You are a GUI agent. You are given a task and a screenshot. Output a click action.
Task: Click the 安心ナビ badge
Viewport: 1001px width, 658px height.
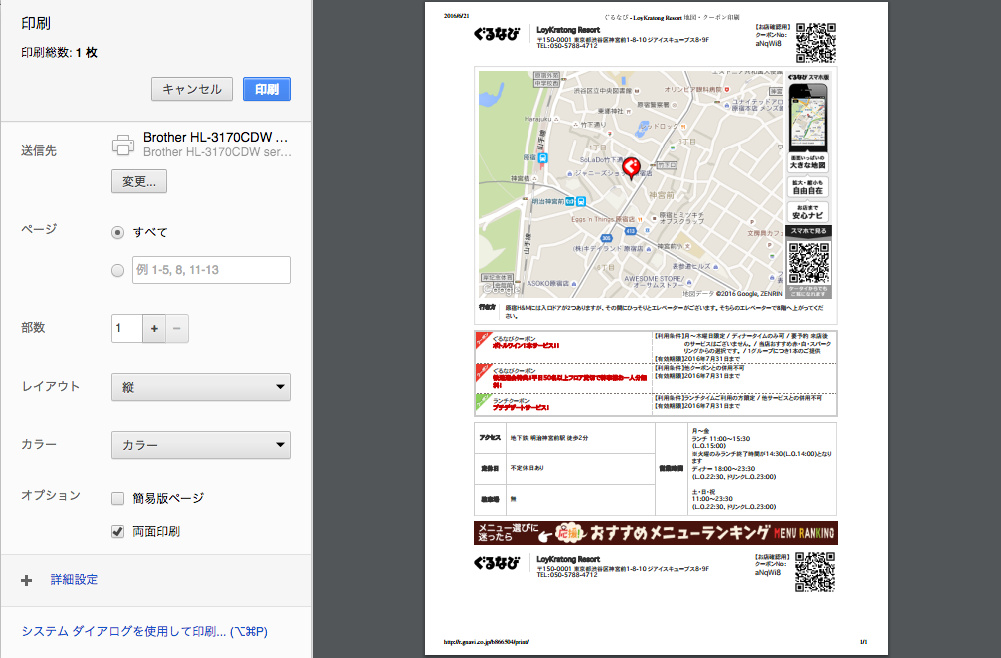click(808, 212)
